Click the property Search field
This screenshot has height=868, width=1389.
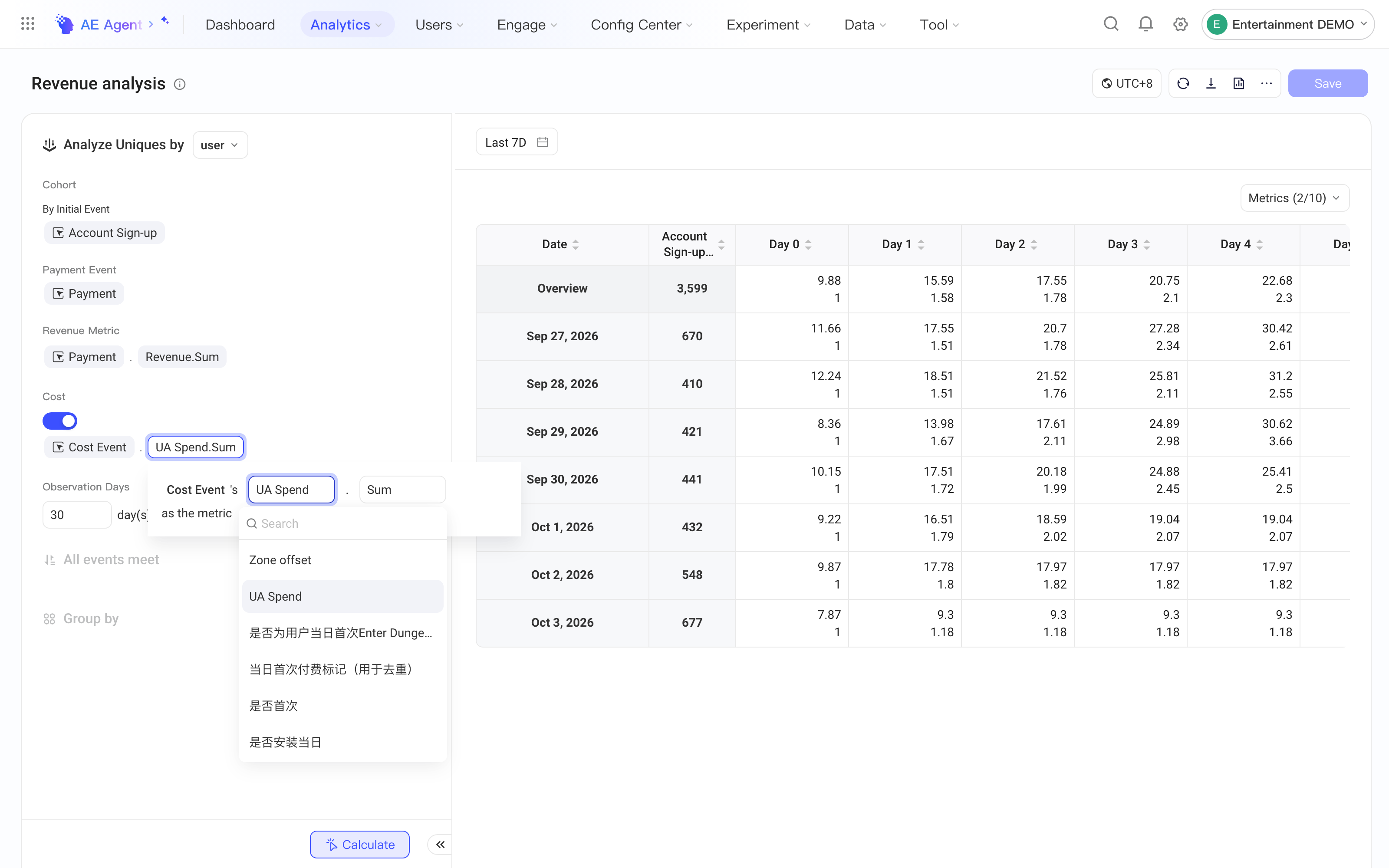coord(342,523)
